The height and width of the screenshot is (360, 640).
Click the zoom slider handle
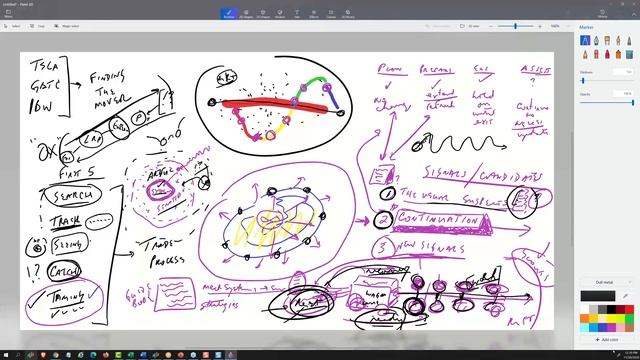[516, 26]
